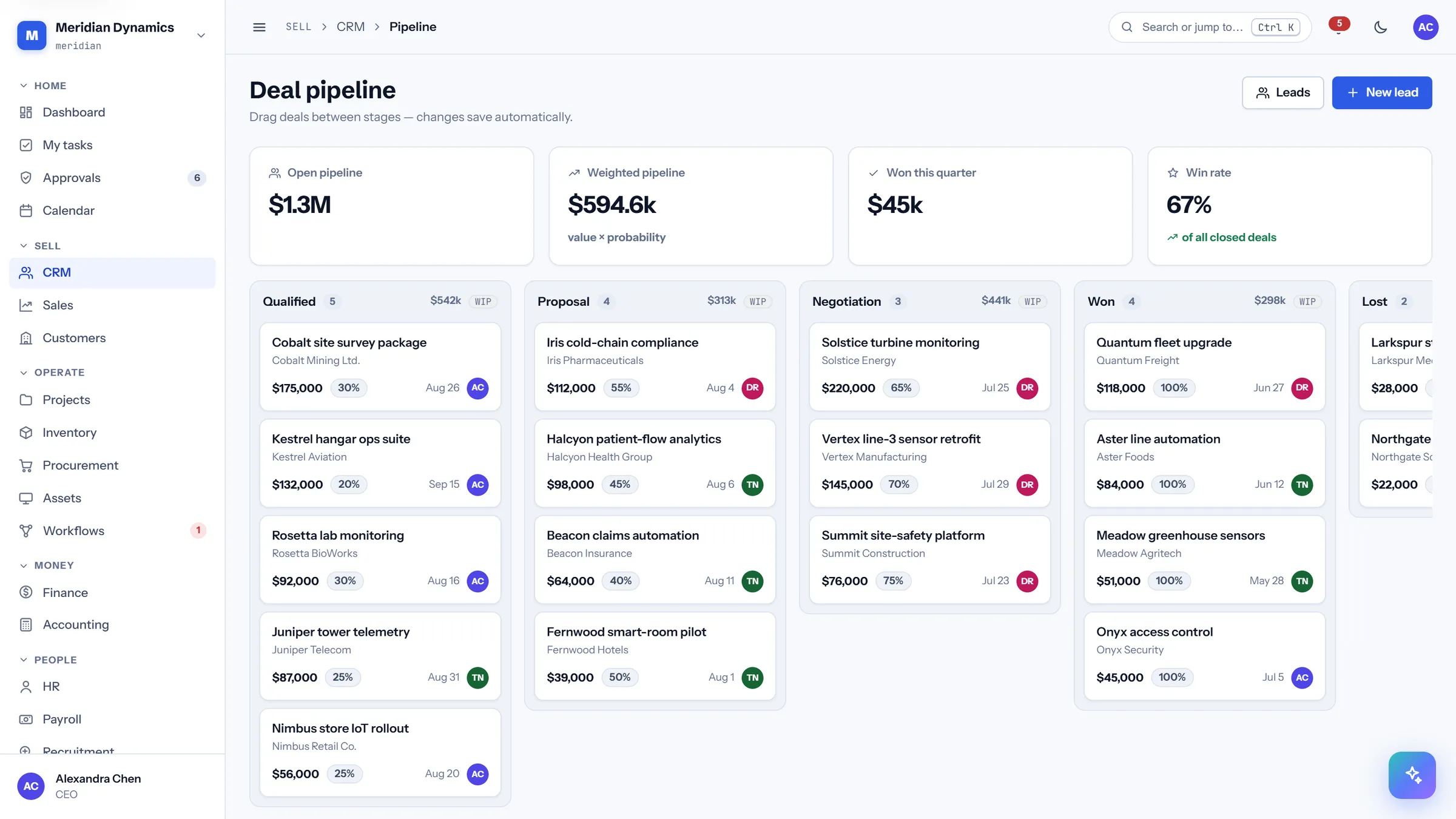Open the Vertex line-3 sensor retrofit deal
Screen dimensions: 1456x819
(x=929, y=463)
